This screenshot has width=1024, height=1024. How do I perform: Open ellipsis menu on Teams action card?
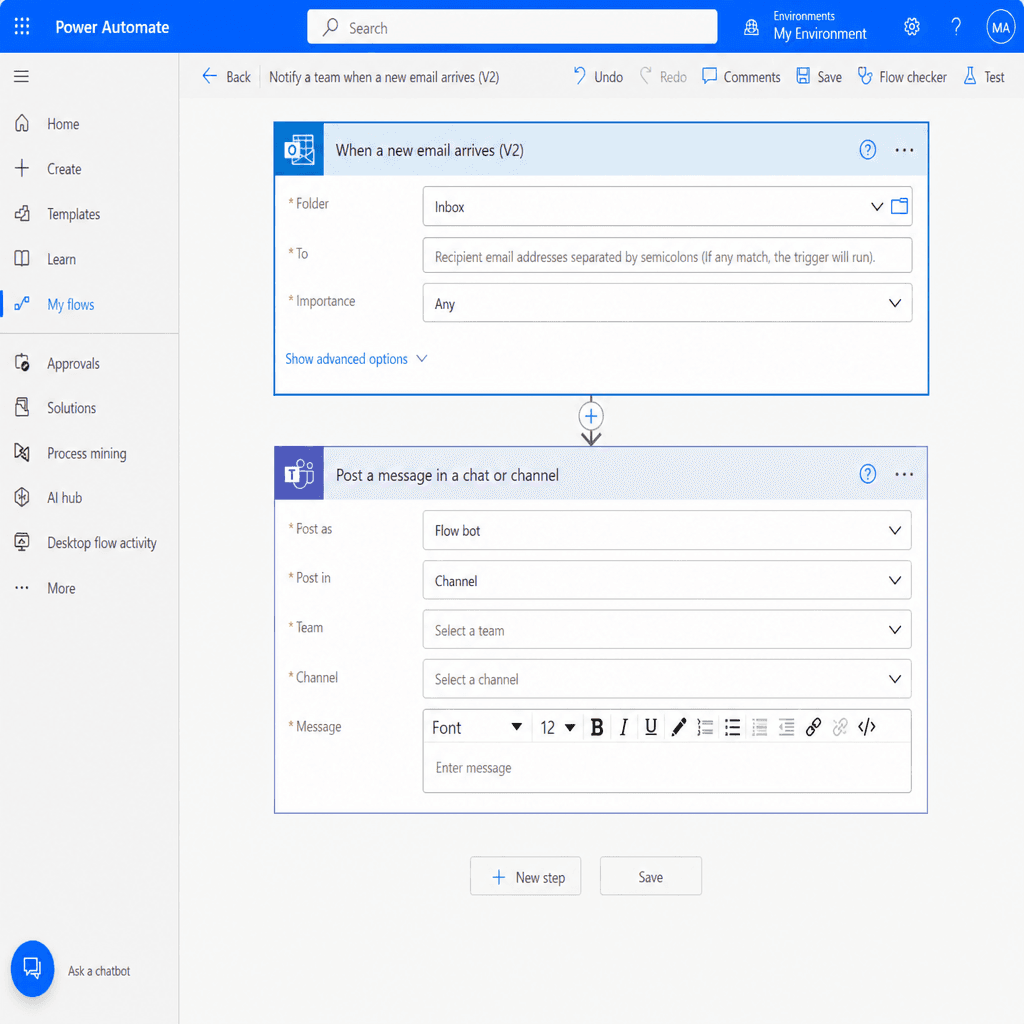click(x=904, y=474)
